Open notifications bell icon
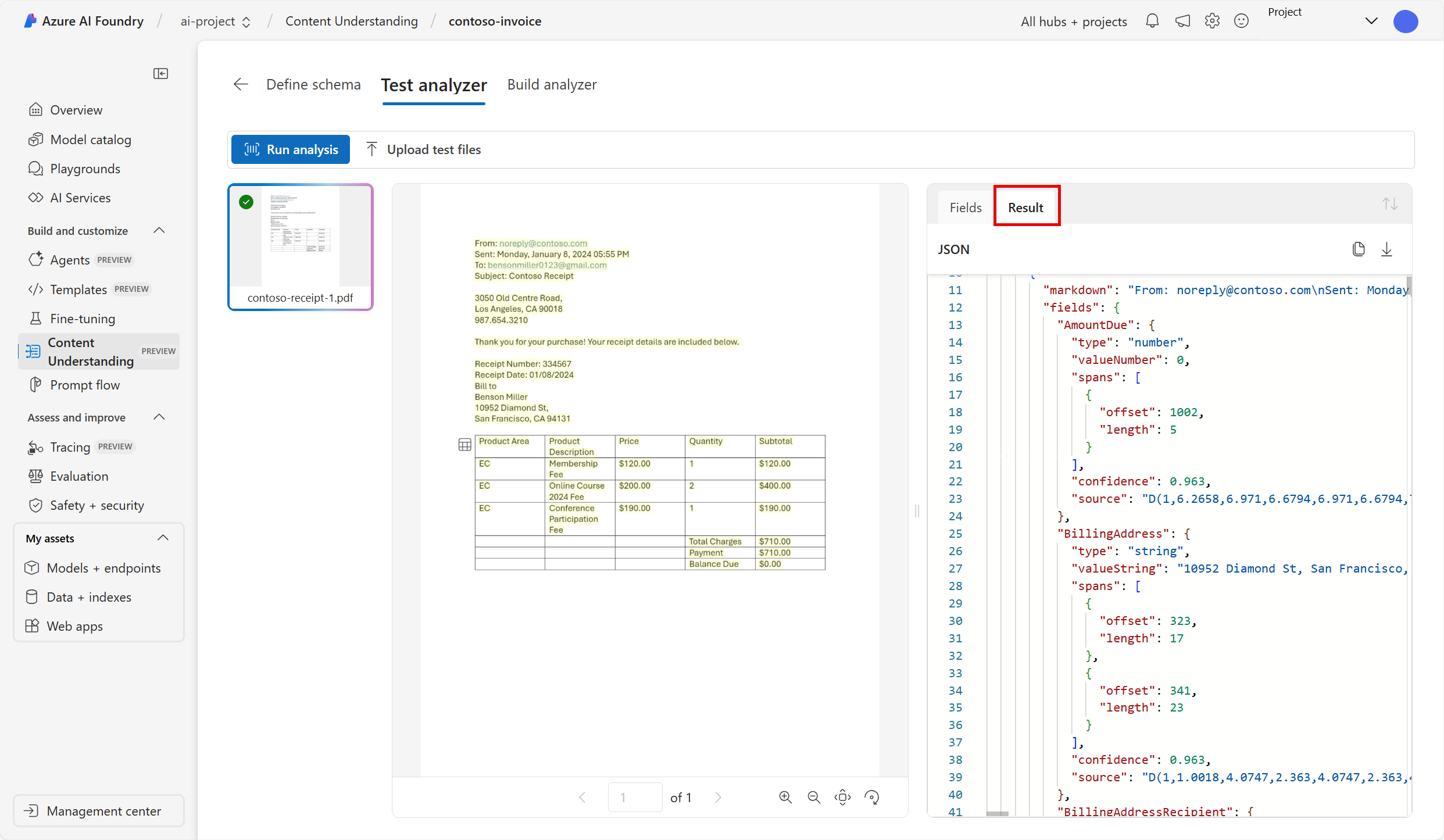 click(x=1152, y=21)
